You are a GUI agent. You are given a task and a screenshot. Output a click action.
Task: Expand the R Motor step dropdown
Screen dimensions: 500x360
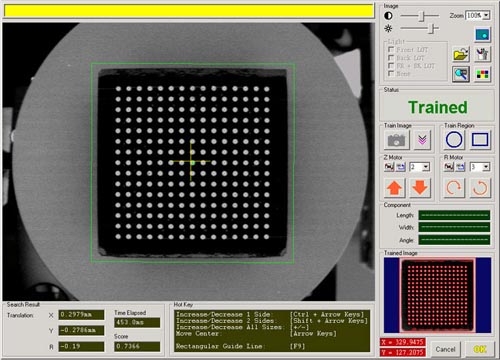click(486, 167)
